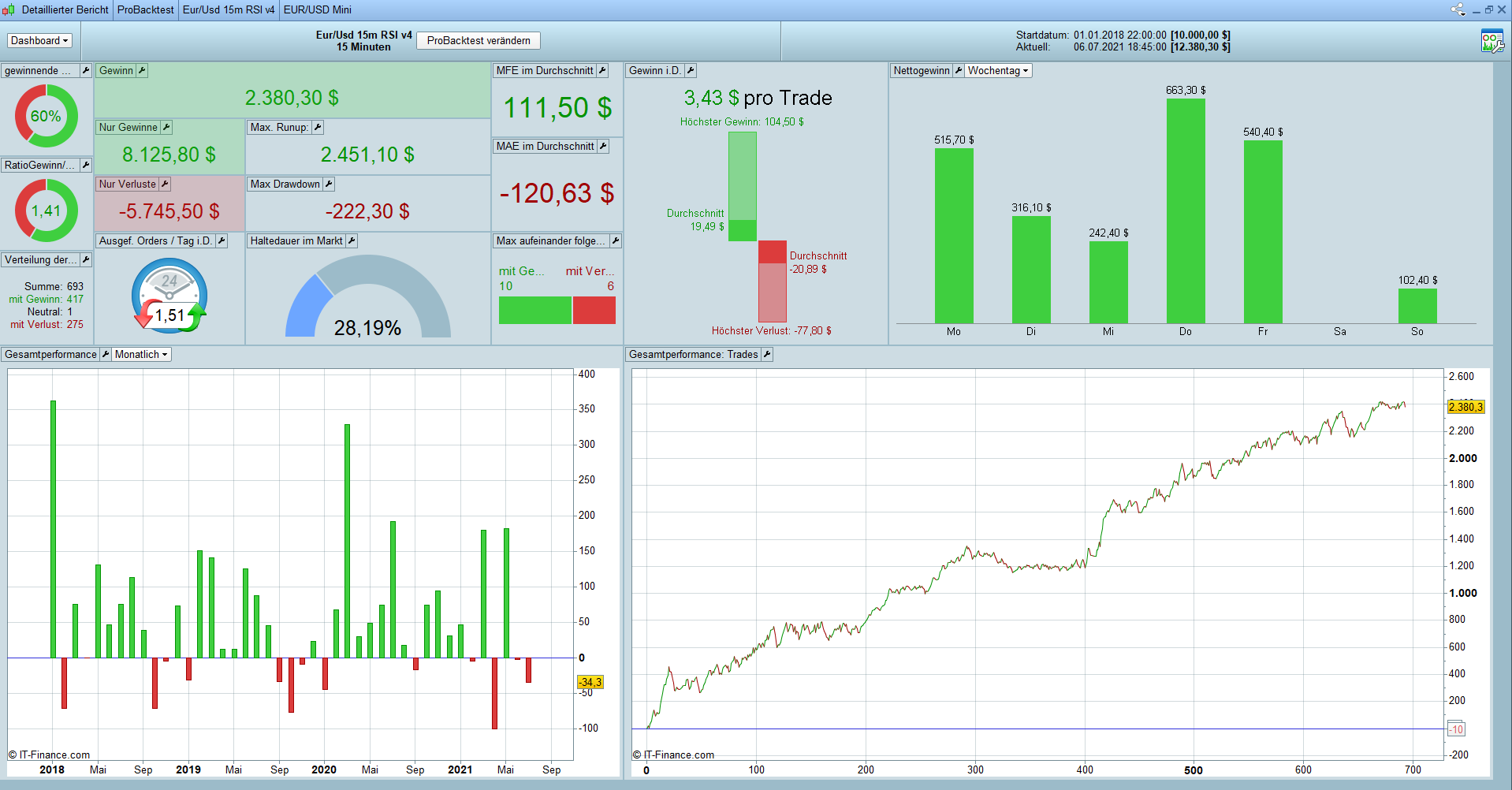Click the 'mit Verlust: 275' text
Image resolution: width=1512 pixels, height=790 pixels.
(x=47, y=324)
